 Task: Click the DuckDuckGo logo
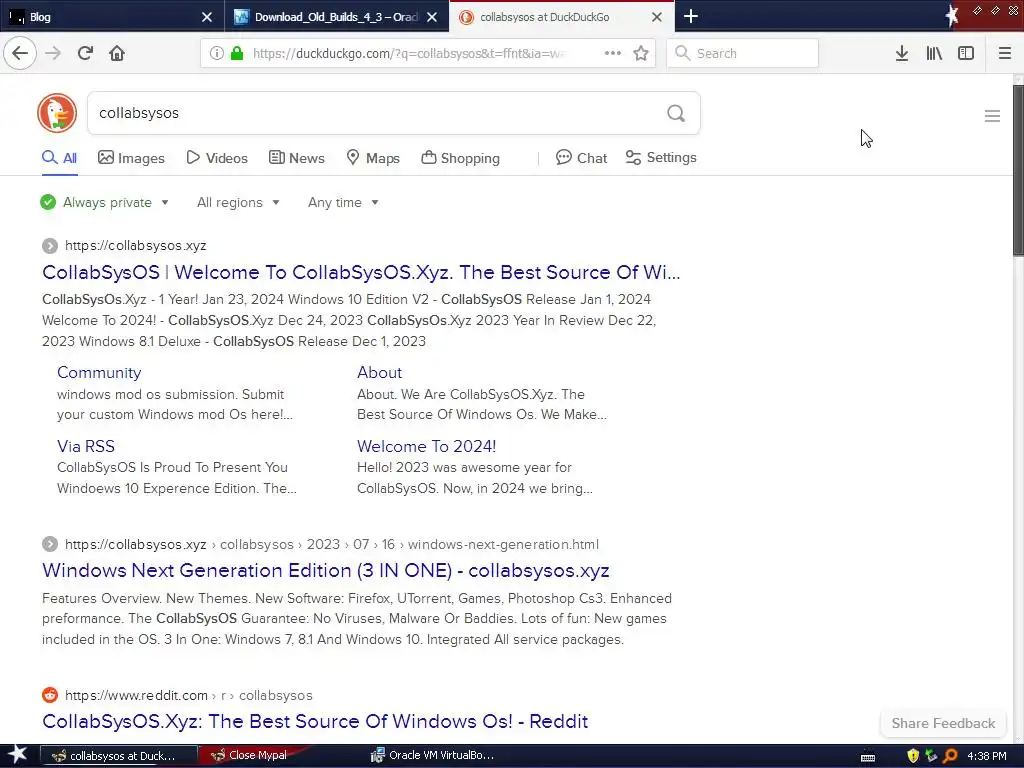coord(57,113)
